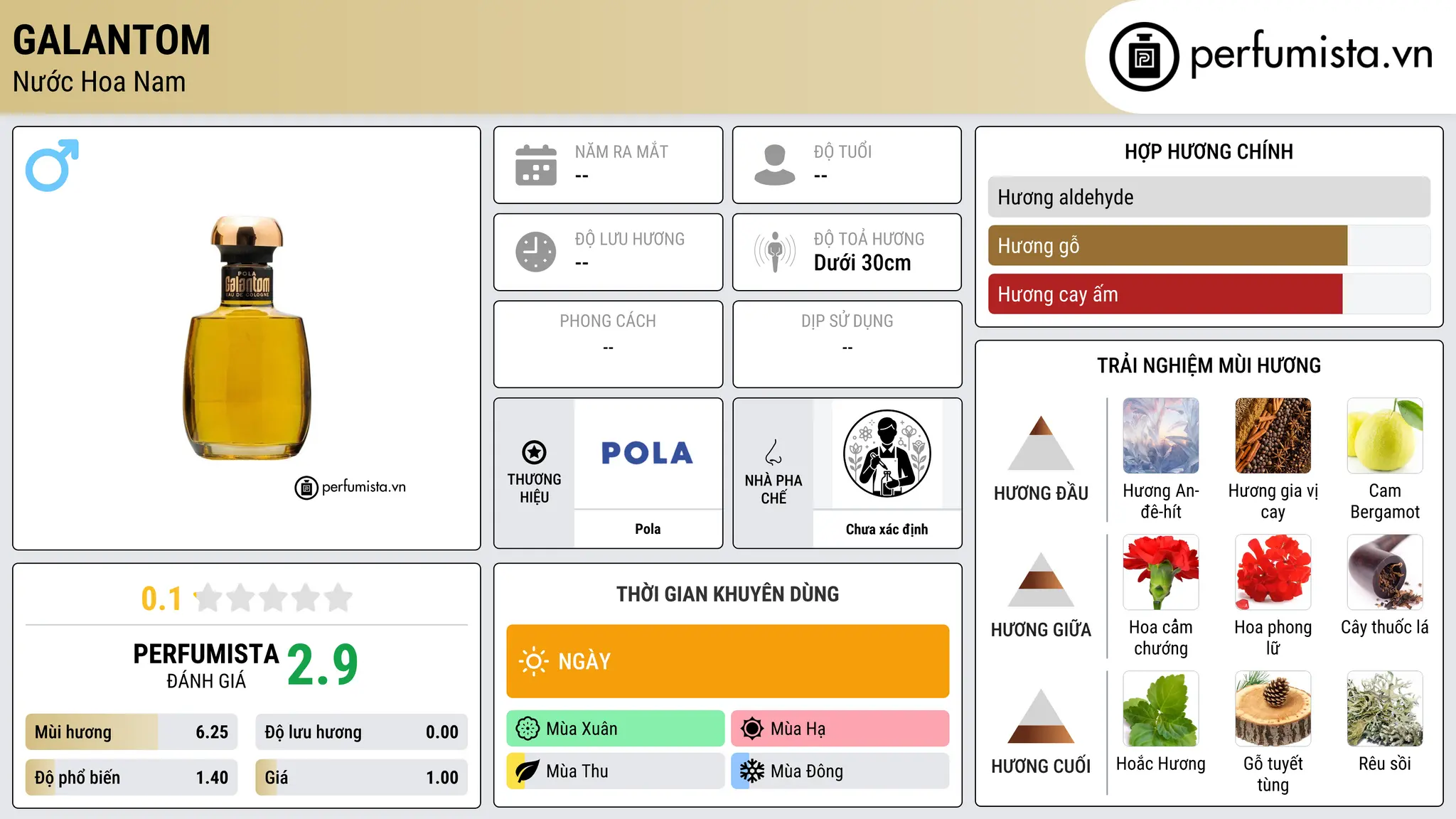The height and width of the screenshot is (819, 1456).
Task: Open the Cây thuốc lá note image
Action: click(1385, 572)
